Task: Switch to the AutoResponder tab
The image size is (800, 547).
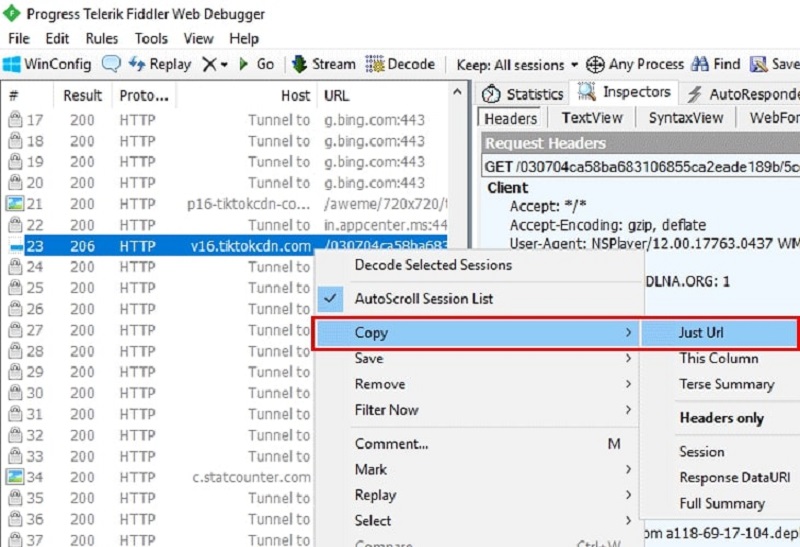Action: (x=741, y=94)
